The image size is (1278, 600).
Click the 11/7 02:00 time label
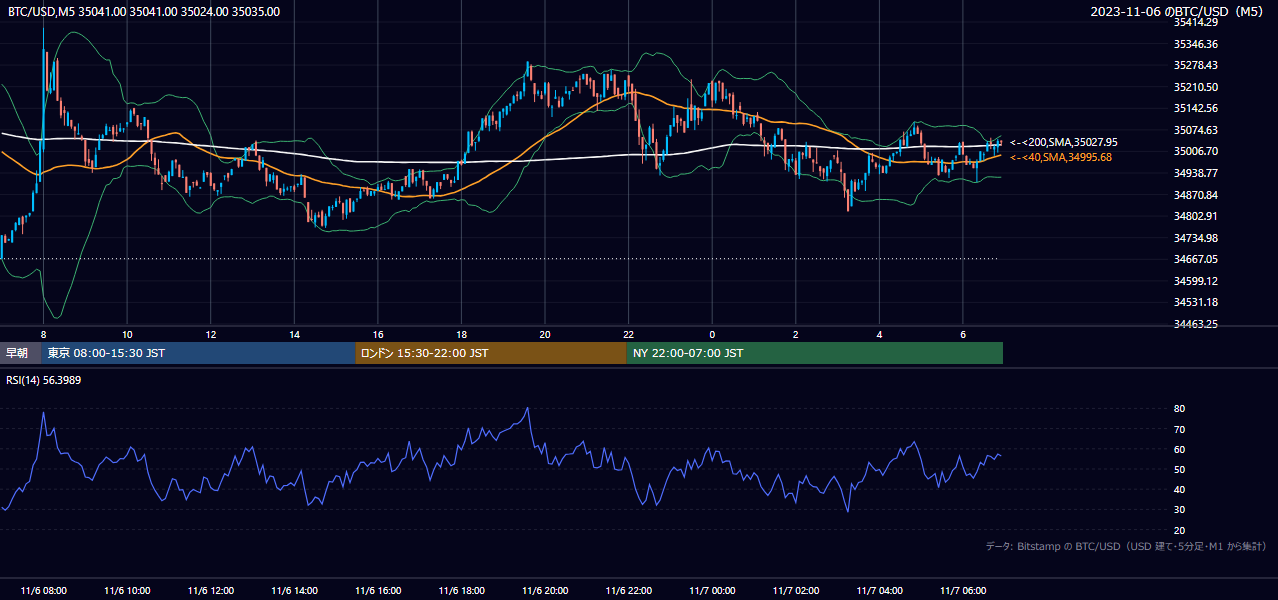[796, 591]
